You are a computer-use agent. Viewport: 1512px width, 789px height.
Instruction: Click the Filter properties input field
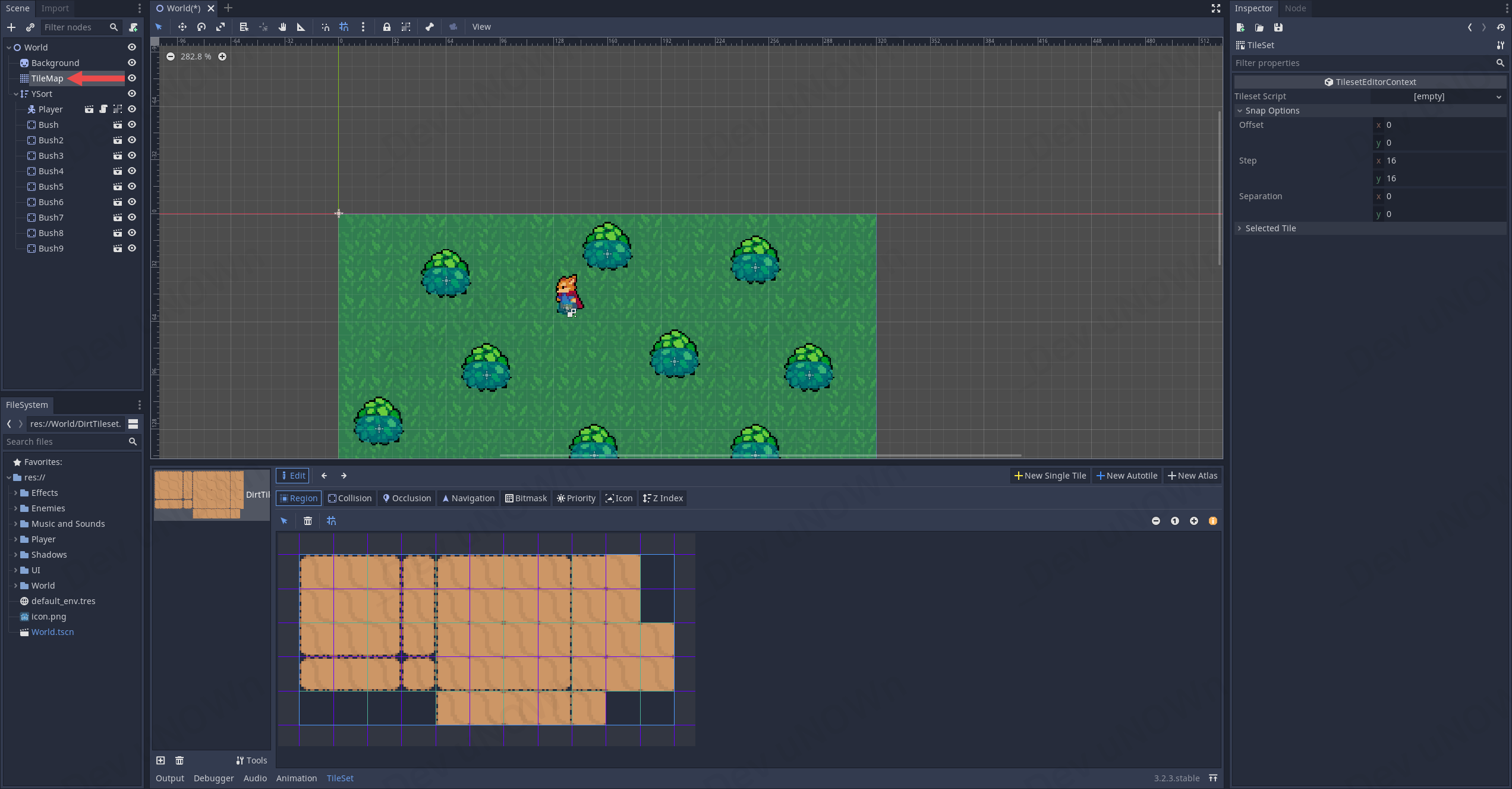tap(1361, 63)
